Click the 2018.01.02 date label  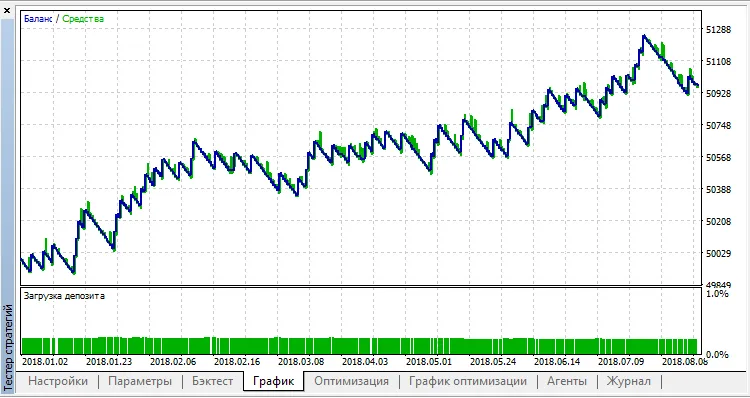pos(45,362)
